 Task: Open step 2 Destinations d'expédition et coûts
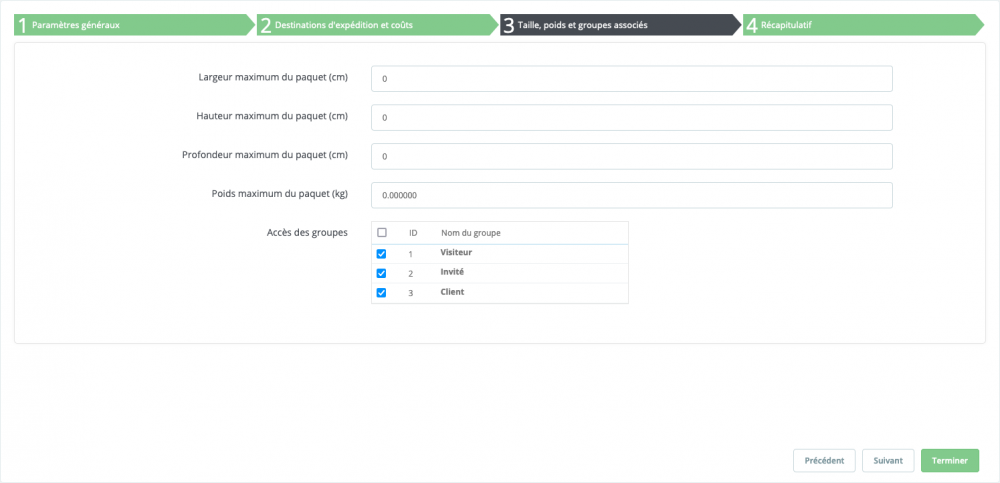tap(378, 26)
